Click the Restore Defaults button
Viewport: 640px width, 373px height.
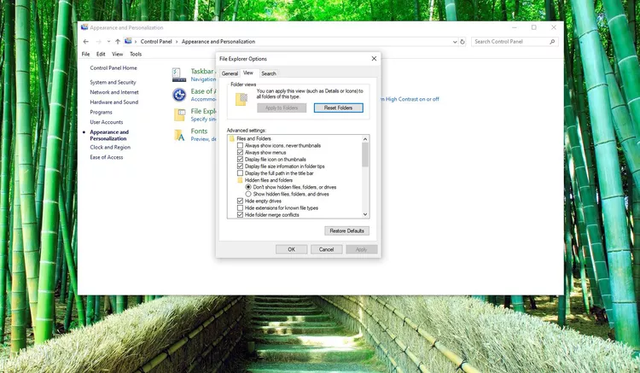[347, 231]
